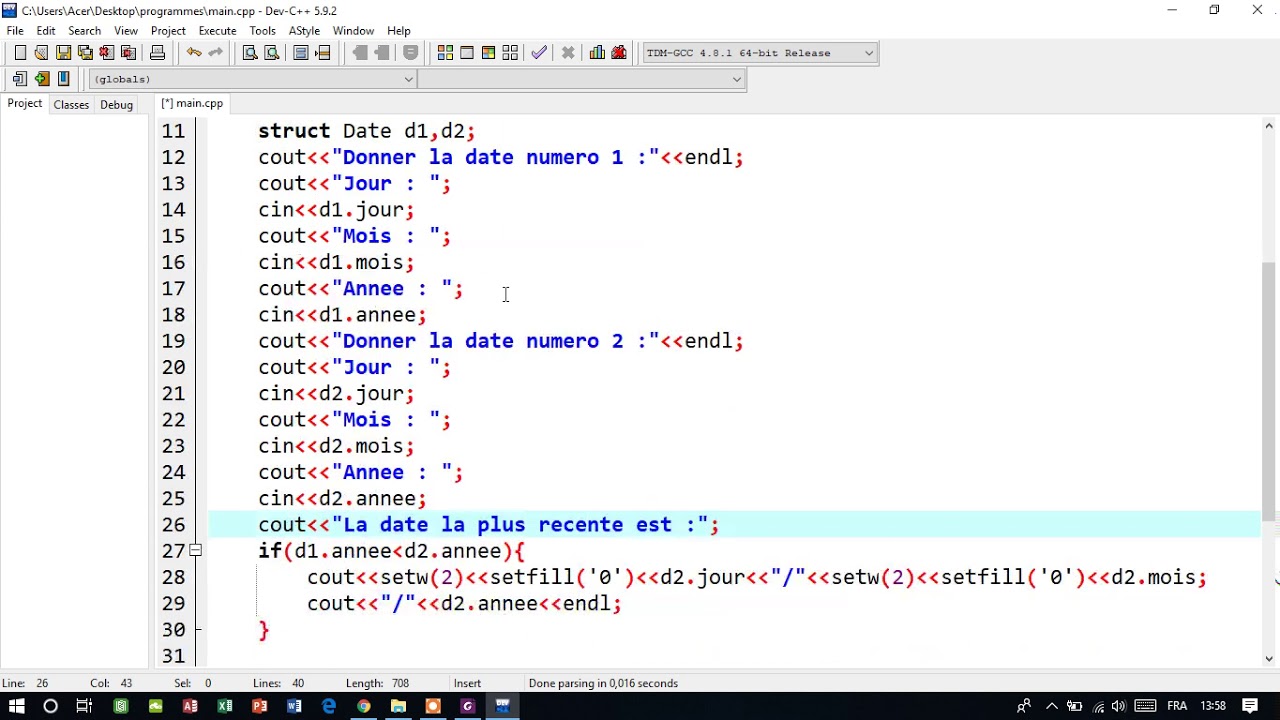Click the gray Stop Execution X icon
The image size is (1280, 720).
pyautogui.click(x=568, y=53)
